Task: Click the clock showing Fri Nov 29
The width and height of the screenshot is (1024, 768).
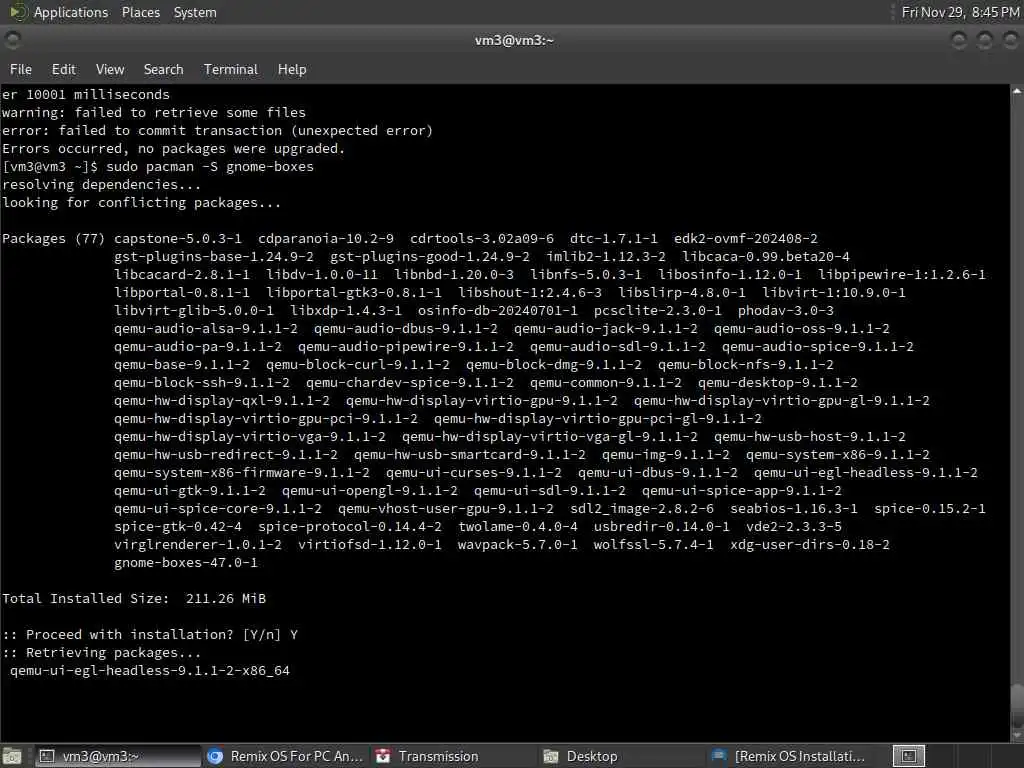Action: coord(960,12)
